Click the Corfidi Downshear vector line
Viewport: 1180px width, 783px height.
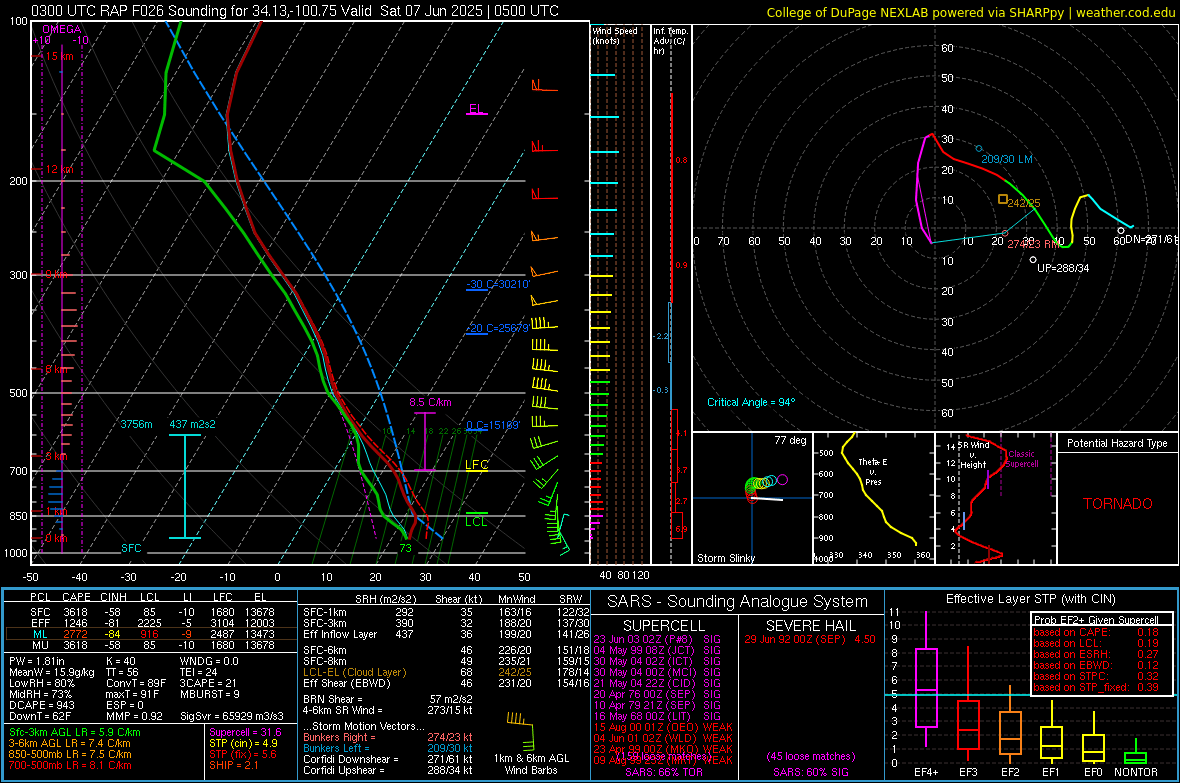388,760
